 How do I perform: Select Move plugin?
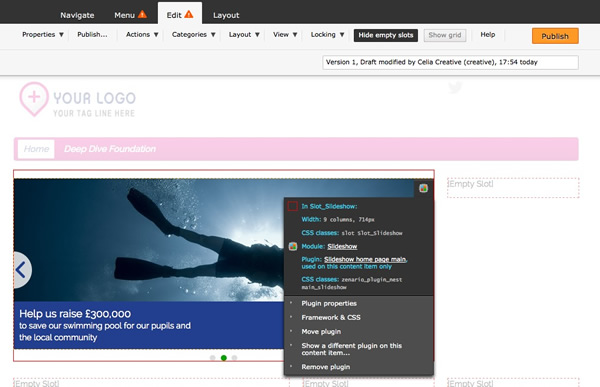321,331
